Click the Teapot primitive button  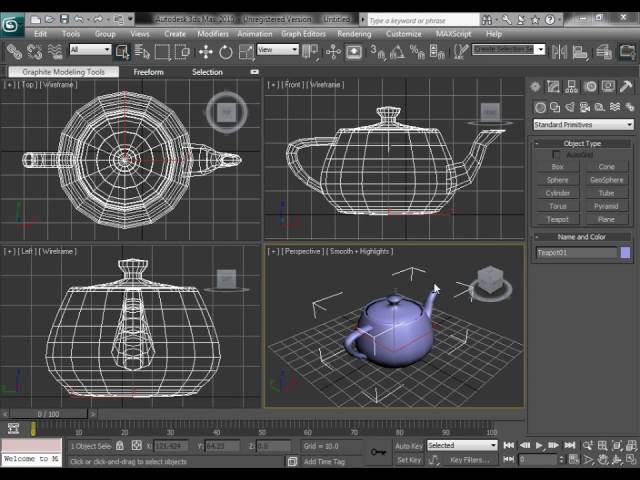tap(558, 219)
